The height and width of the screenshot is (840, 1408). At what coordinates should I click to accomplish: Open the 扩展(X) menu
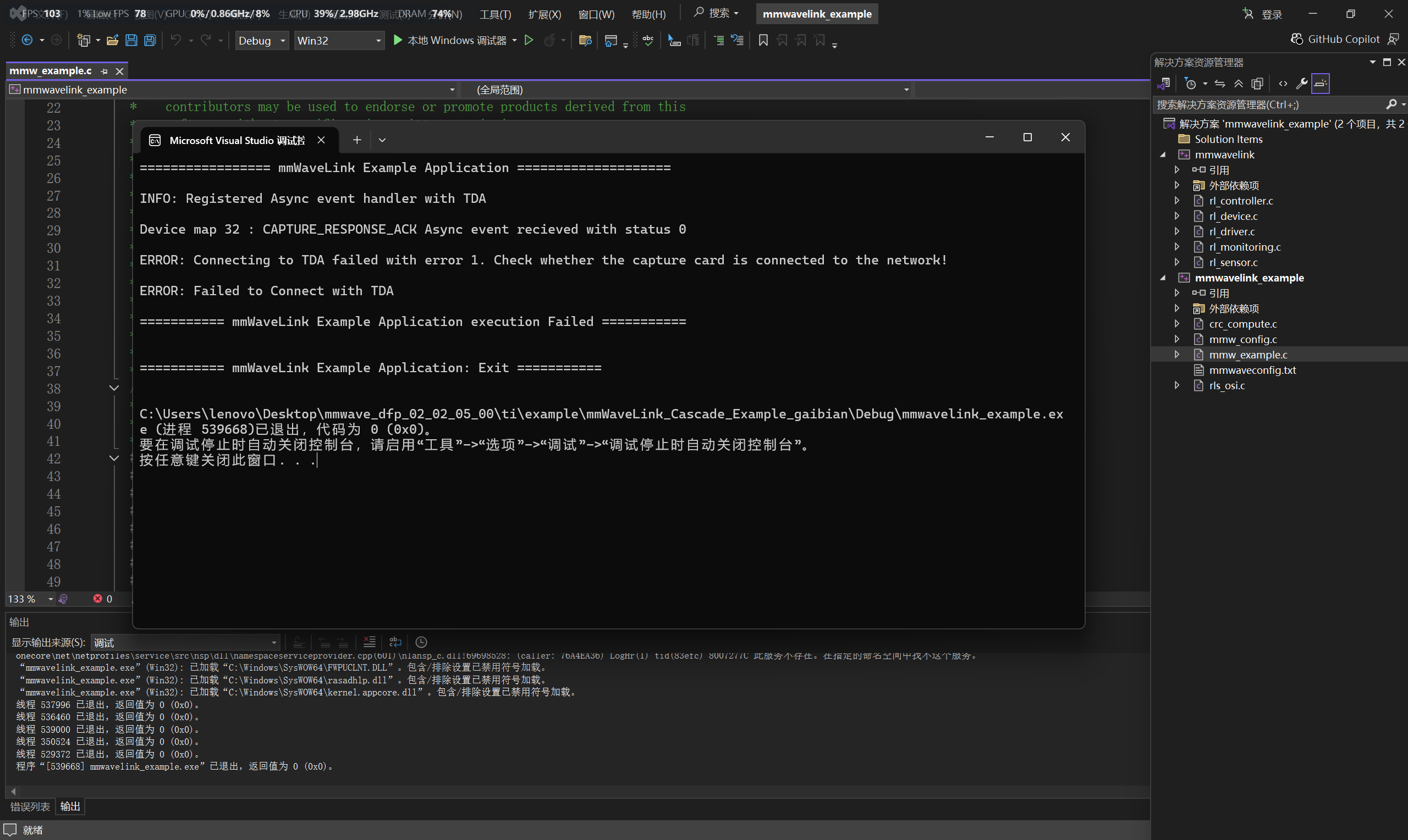[544, 14]
